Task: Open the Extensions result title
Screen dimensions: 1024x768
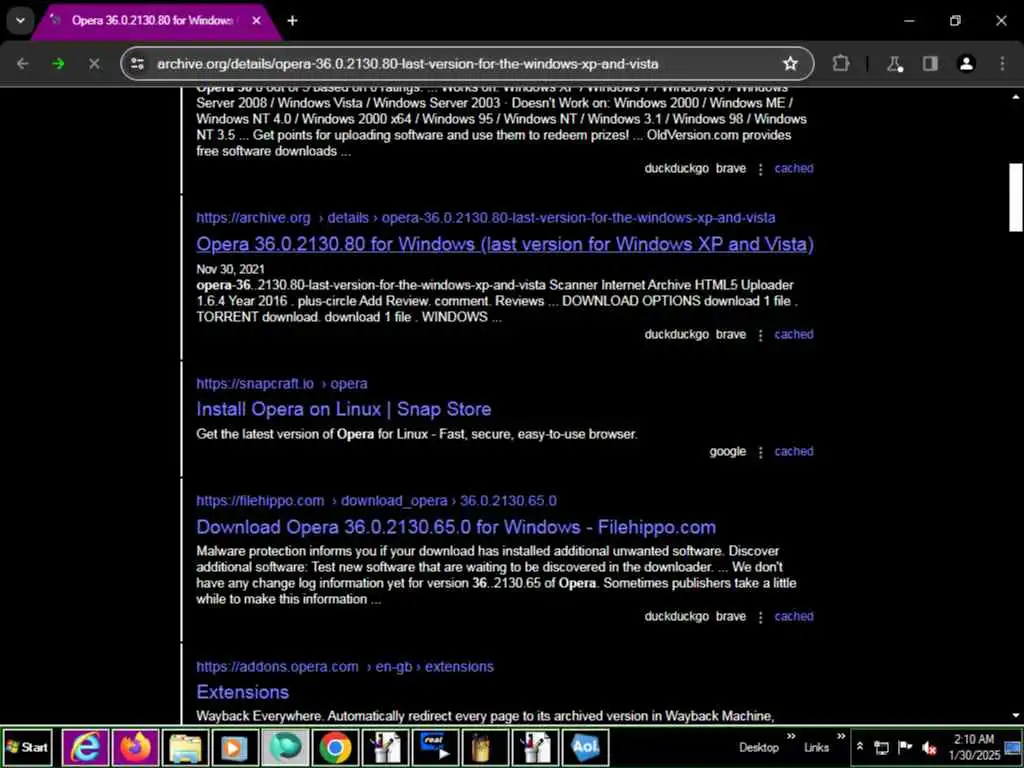Action: (242, 692)
